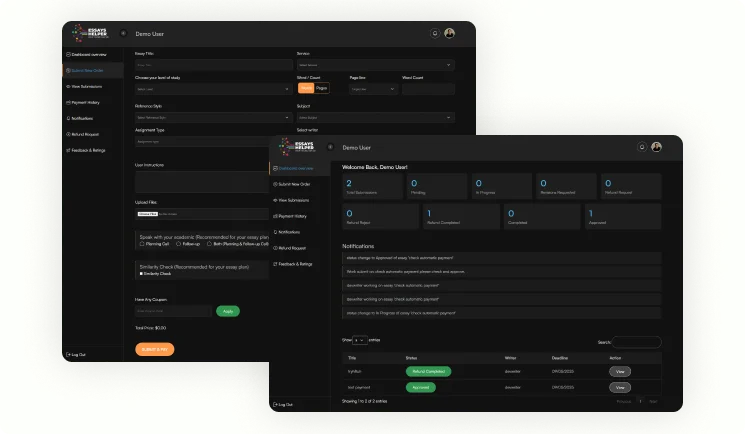Open Payment History in the front window sidebar
The image size is (745, 434).
(292, 216)
